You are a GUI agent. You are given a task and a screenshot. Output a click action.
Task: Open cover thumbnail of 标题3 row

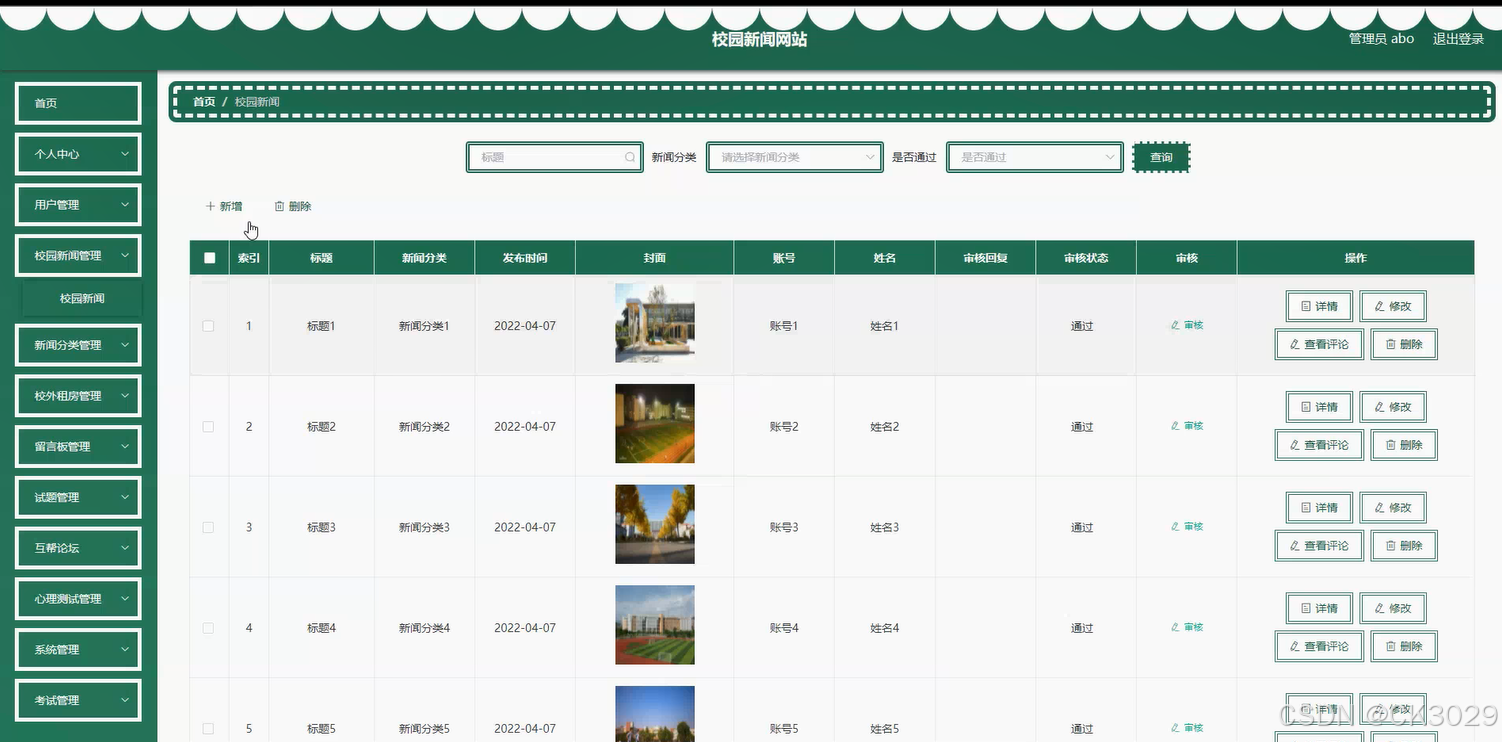click(x=655, y=525)
